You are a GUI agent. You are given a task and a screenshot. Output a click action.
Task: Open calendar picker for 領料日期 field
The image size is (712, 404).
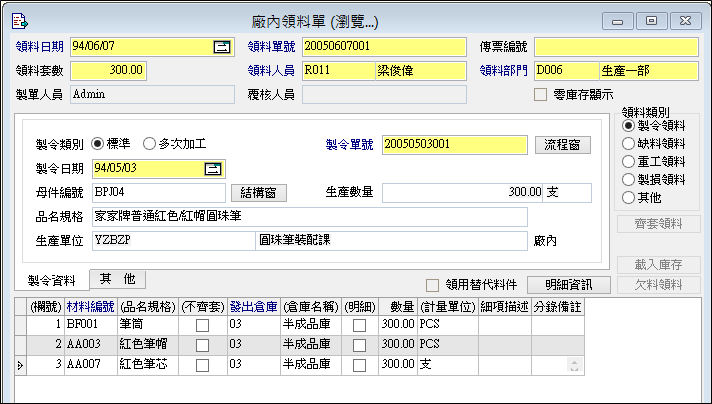(x=221, y=46)
